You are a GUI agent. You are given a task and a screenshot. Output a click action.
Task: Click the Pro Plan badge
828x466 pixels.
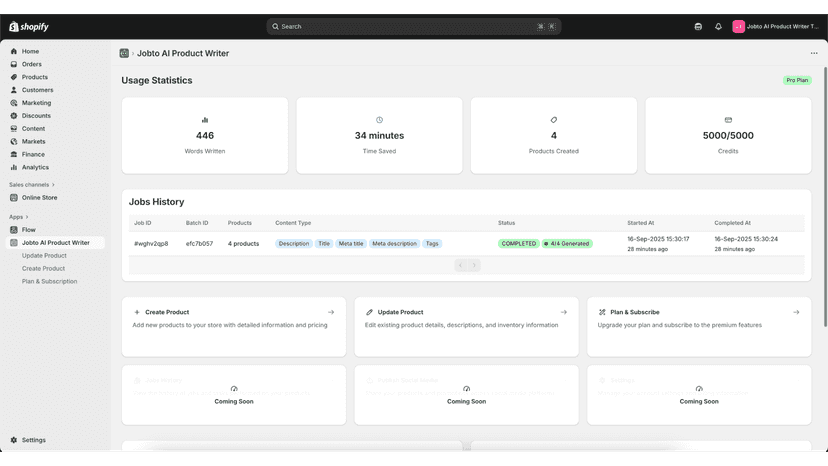[x=797, y=80]
